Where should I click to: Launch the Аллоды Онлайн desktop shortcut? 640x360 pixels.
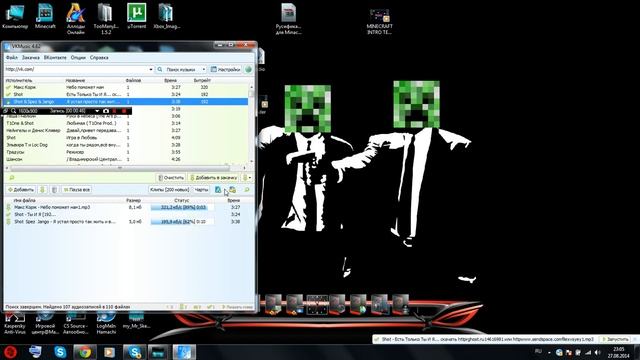(x=76, y=18)
